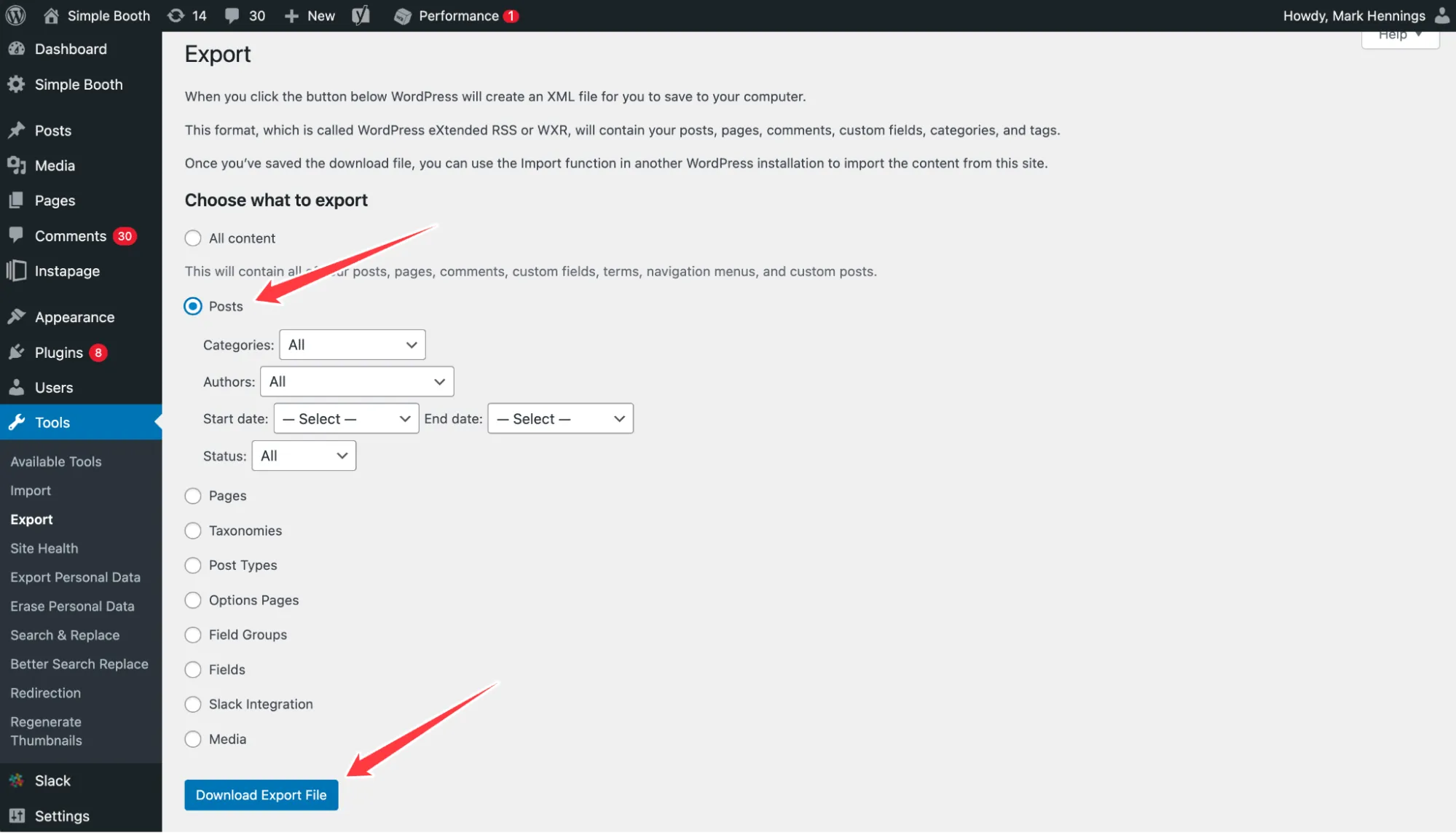This screenshot has width=1456, height=833.
Task: Click the WordPress logo in admin bar
Action: pos(15,15)
